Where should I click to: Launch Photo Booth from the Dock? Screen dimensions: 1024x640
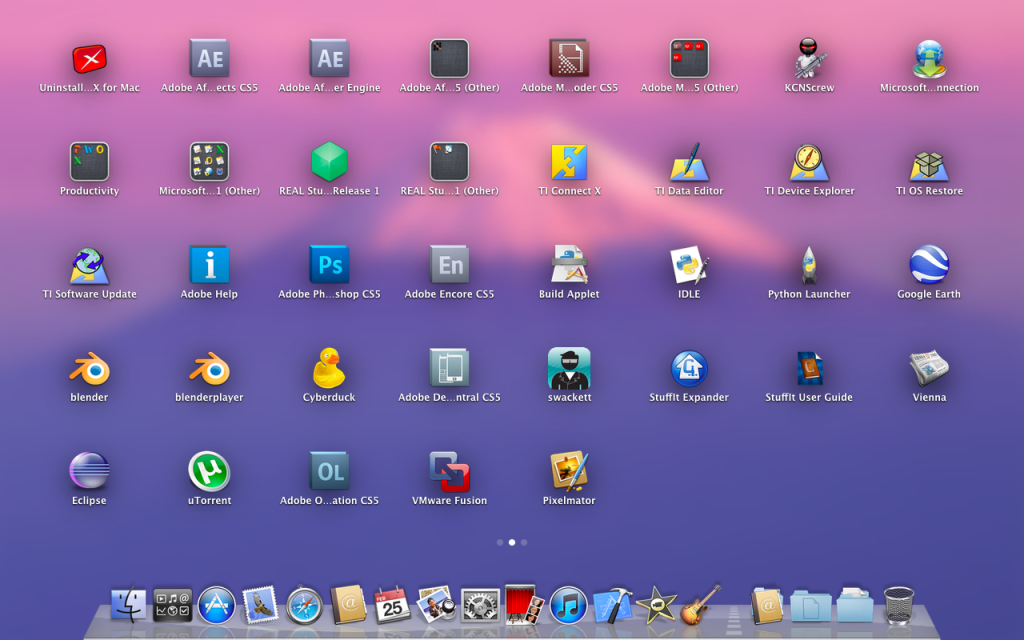(524, 604)
